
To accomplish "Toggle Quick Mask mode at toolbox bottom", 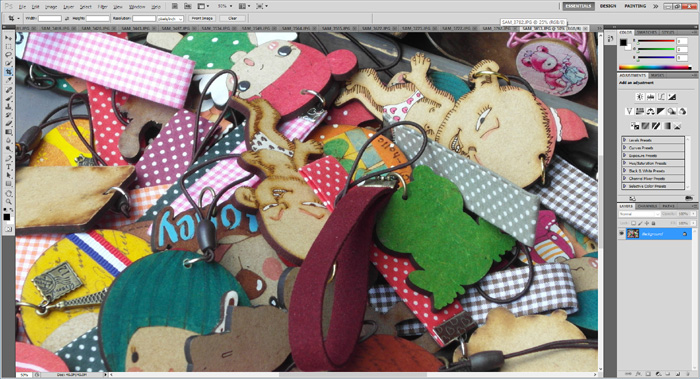I will coord(8,229).
